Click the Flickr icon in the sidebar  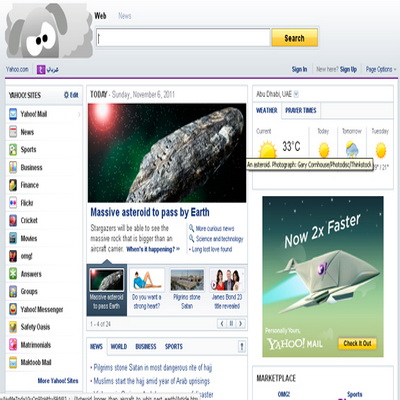[x=13, y=203]
